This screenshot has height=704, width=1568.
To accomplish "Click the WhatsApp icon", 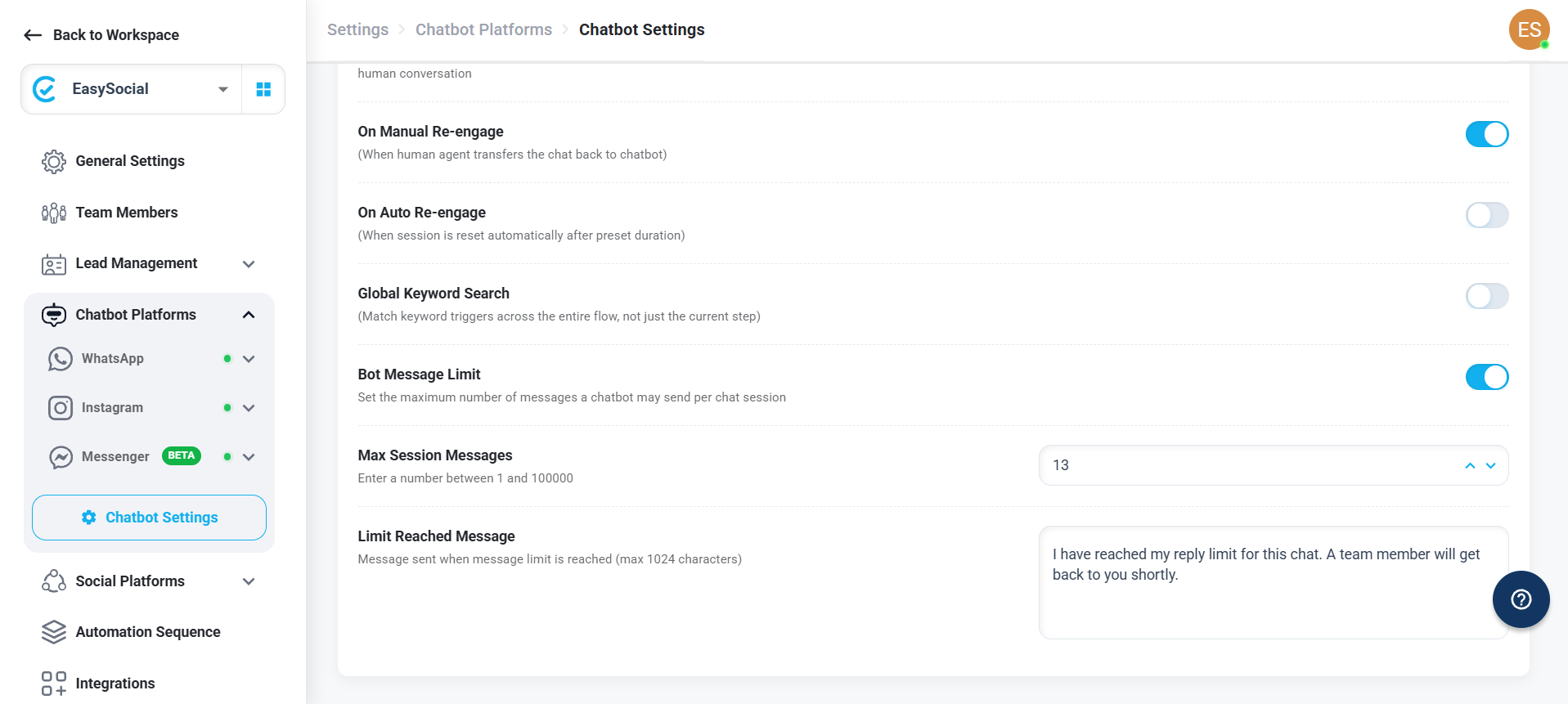I will 61,359.
